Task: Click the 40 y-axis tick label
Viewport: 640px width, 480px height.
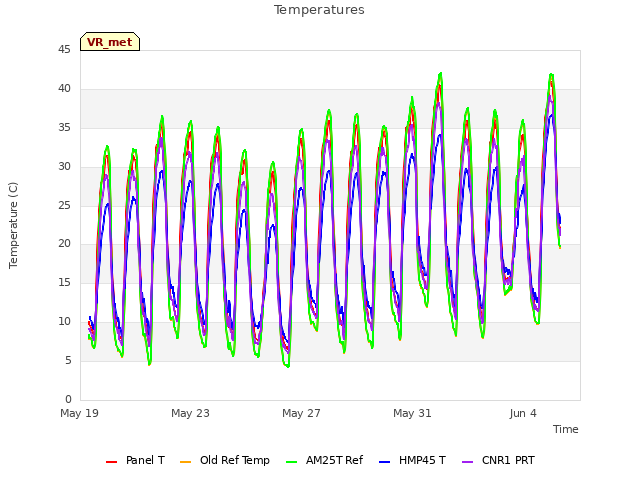Action: click(x=64, y=89)
